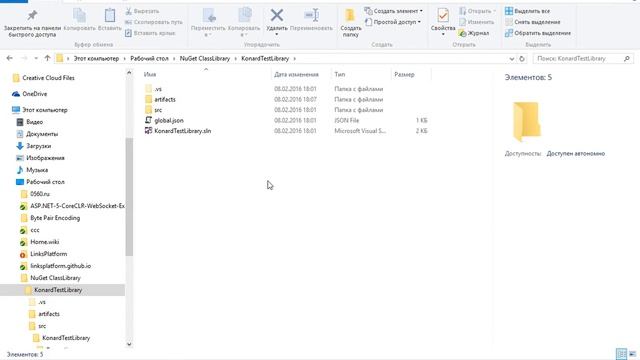Open recent locations dropdown arrow
This screenshot has width=640, height=360.
tap(36, 58)
